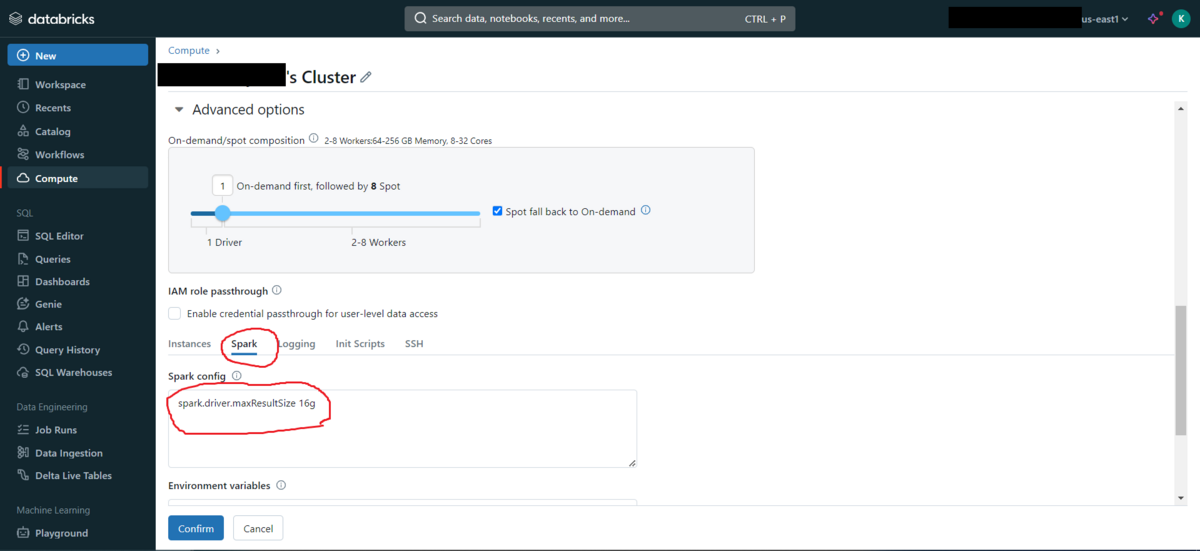This screenshot has height=551, width=1200.
Task: Click the Confirm button
Action: click(x=196, y=528)
